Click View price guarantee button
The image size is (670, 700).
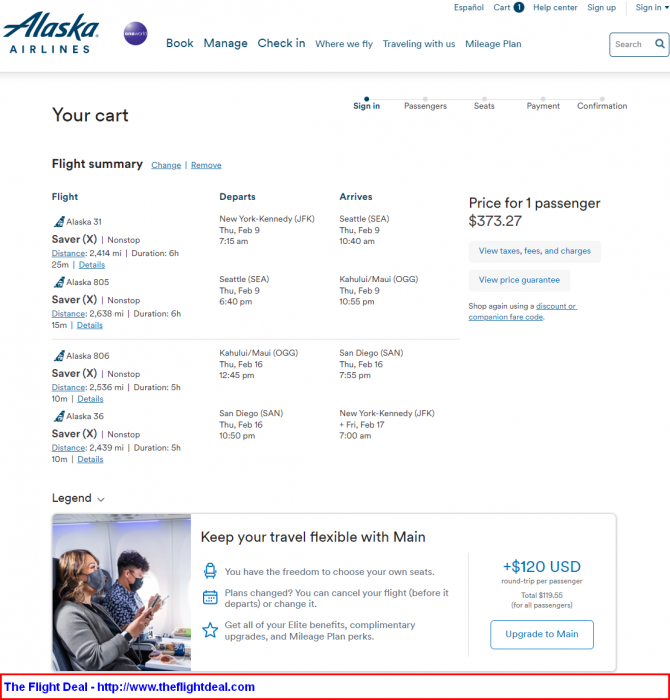coord(519,280)
